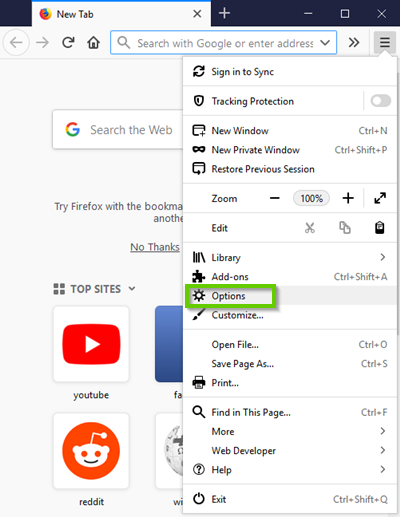Click the Library books icon
Image resolution: width=400 pixels, height=517 pixels.
point(199,257)
